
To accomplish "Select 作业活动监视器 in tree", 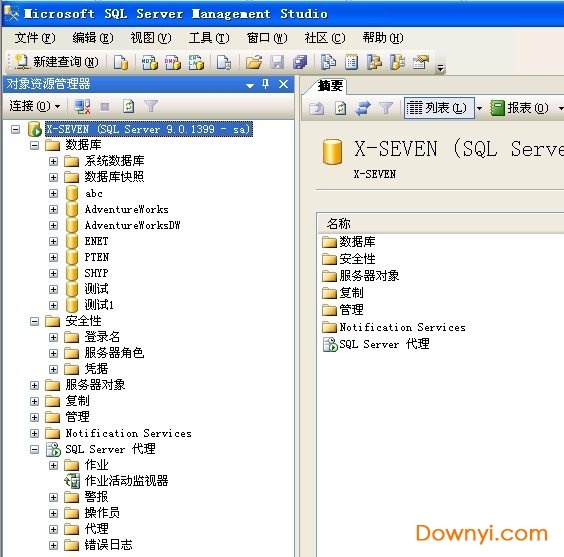I will click(x=126, y=481).
